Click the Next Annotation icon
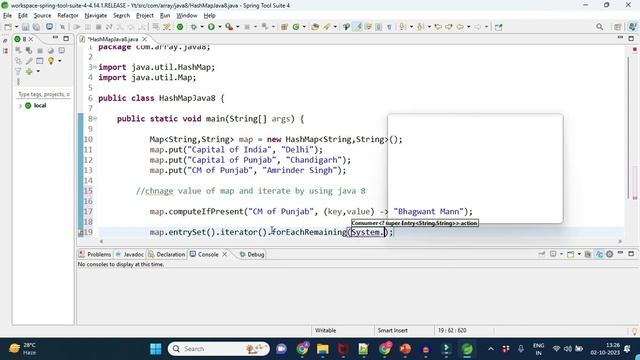The width and height of the screenshot is (640, 360). [403, 27]
